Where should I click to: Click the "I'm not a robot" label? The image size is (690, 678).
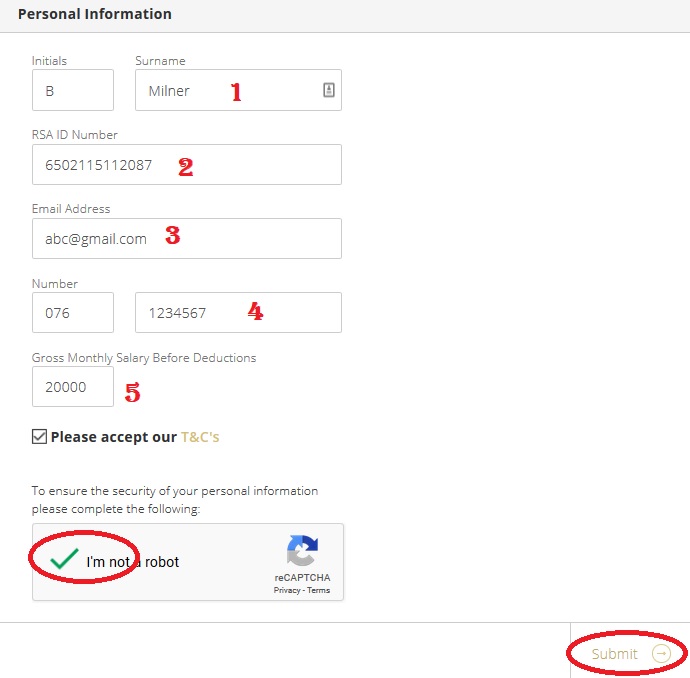point(133,562)
